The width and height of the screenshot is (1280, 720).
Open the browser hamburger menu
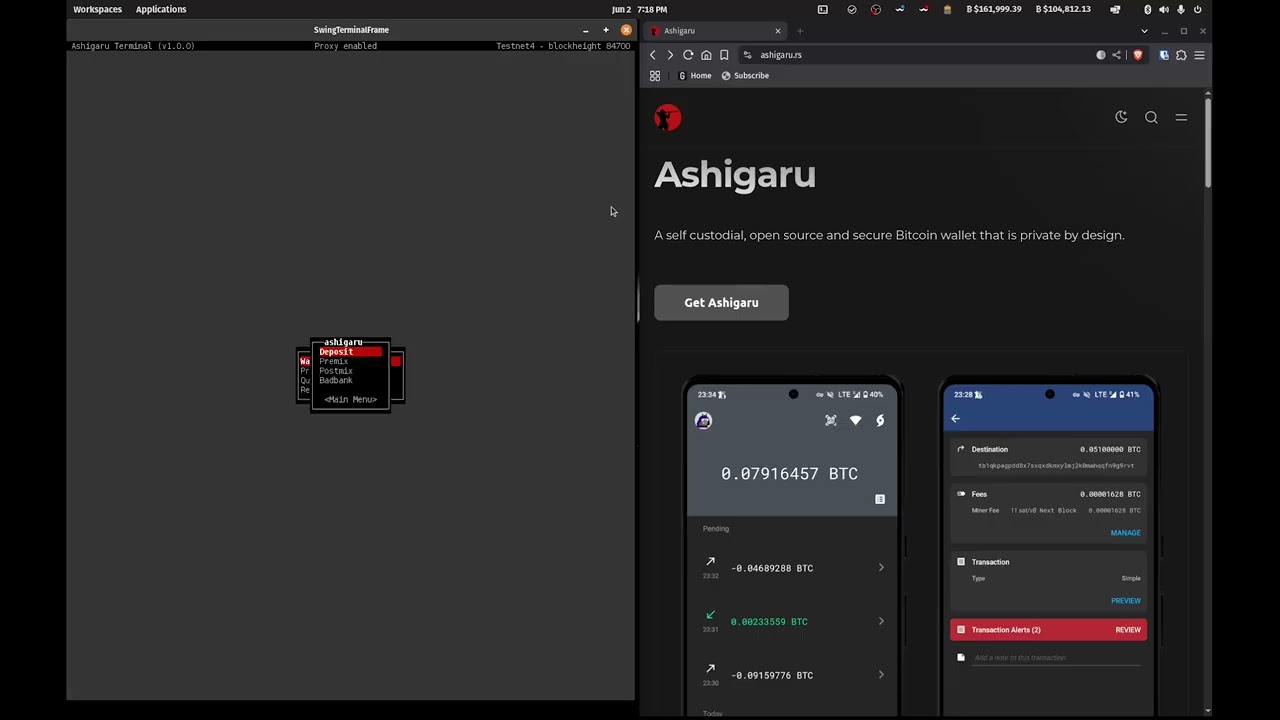click(1199, 55)
